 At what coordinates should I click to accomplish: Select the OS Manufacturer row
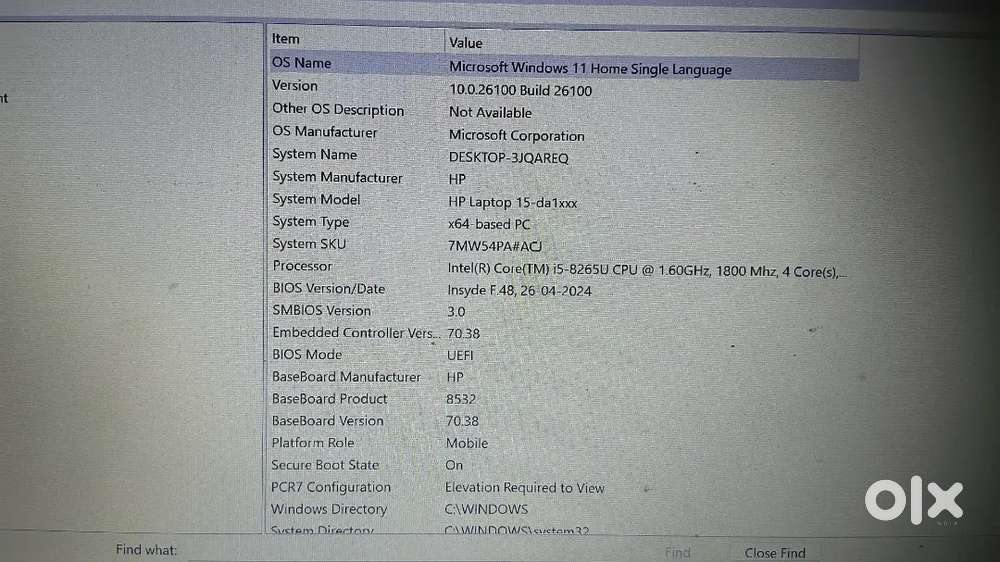pyautogui.click(x=325, y=132)
